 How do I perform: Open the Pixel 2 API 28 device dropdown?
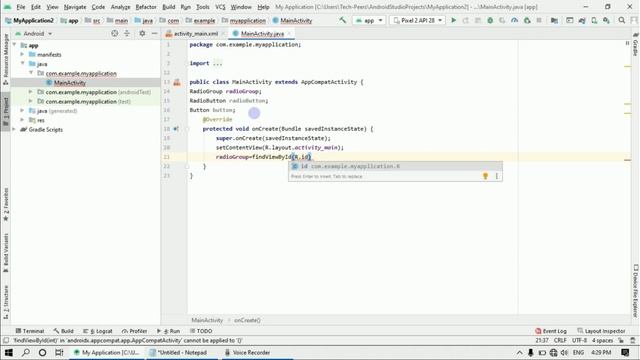[418, 20]
